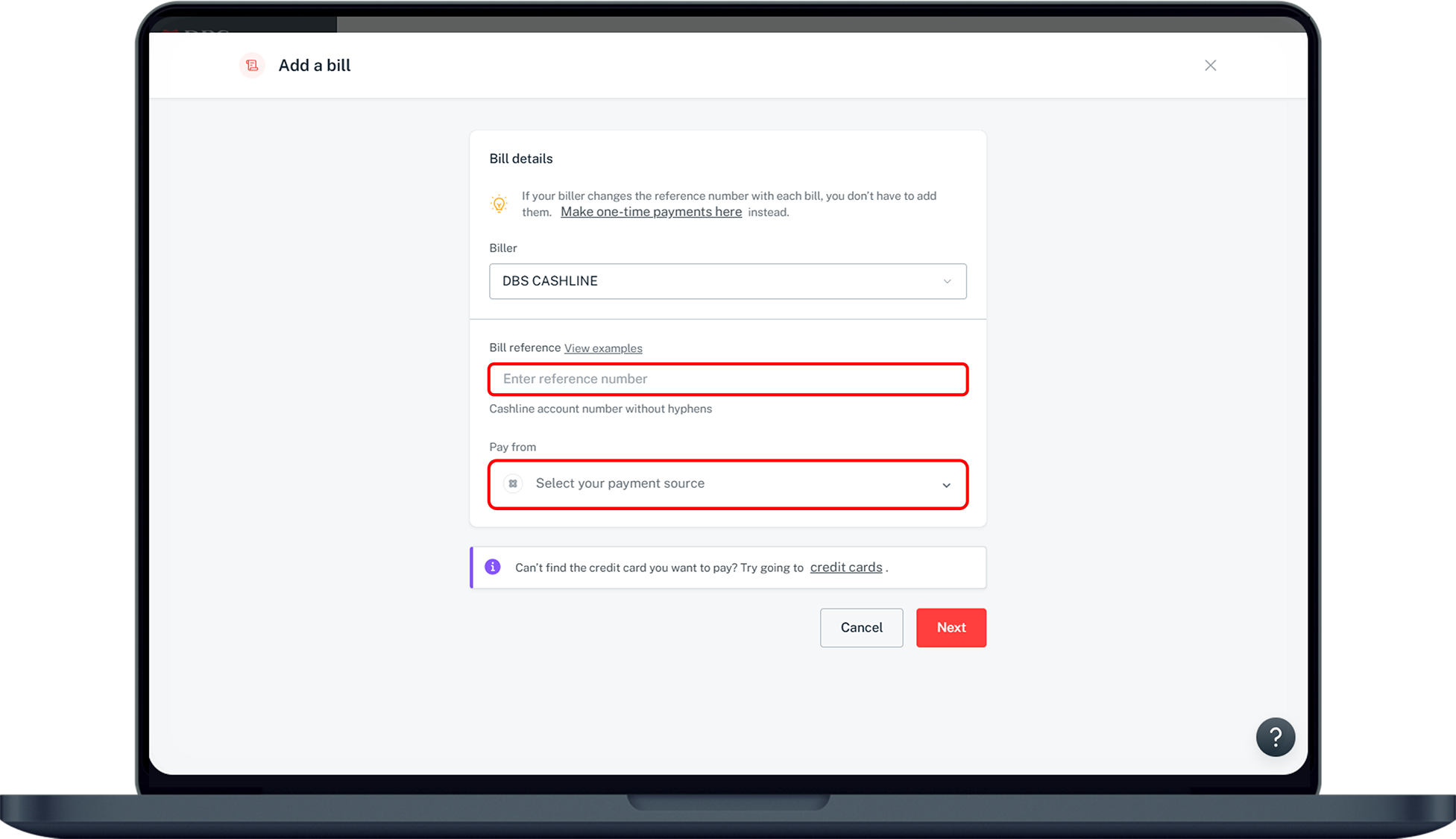1456x839 pixels.
Task: Open the DBS CASHLINE biller dropdown
Action: [716, 281]
